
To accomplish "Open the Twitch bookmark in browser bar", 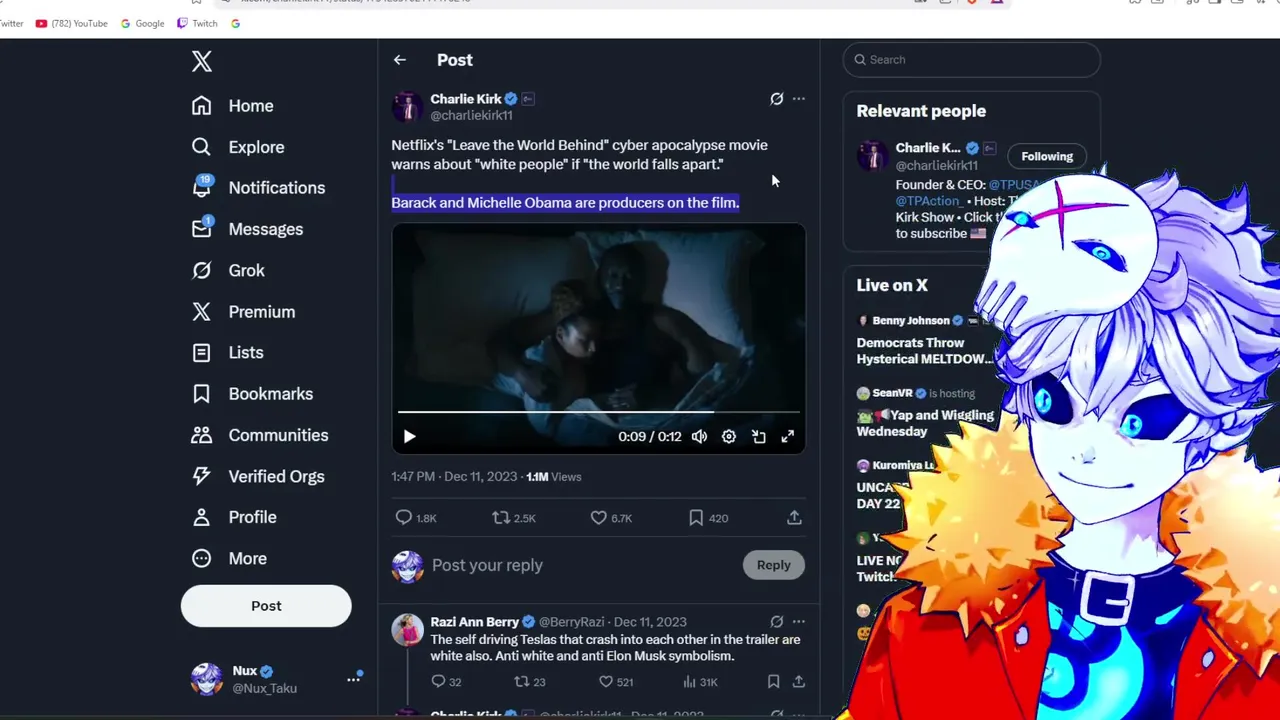I will click(197, 23).
